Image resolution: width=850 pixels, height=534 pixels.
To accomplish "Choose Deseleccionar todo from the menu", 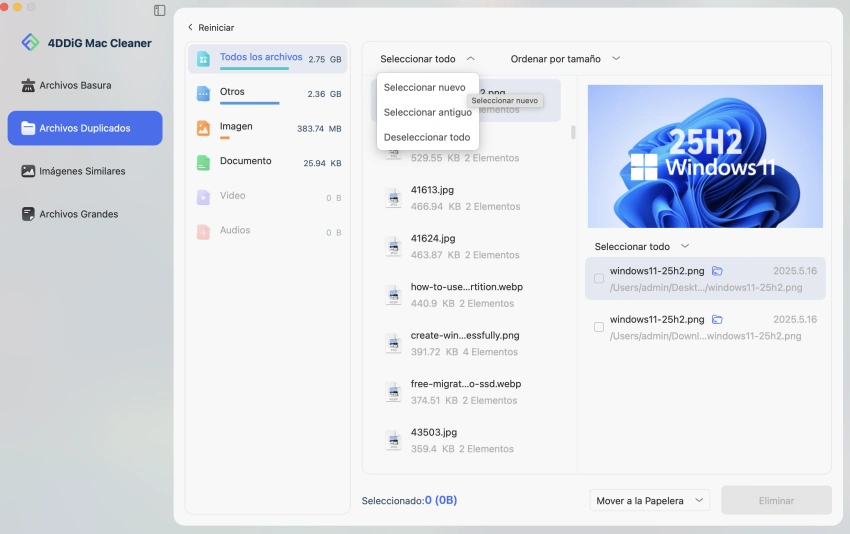I will tap(427, 137).
